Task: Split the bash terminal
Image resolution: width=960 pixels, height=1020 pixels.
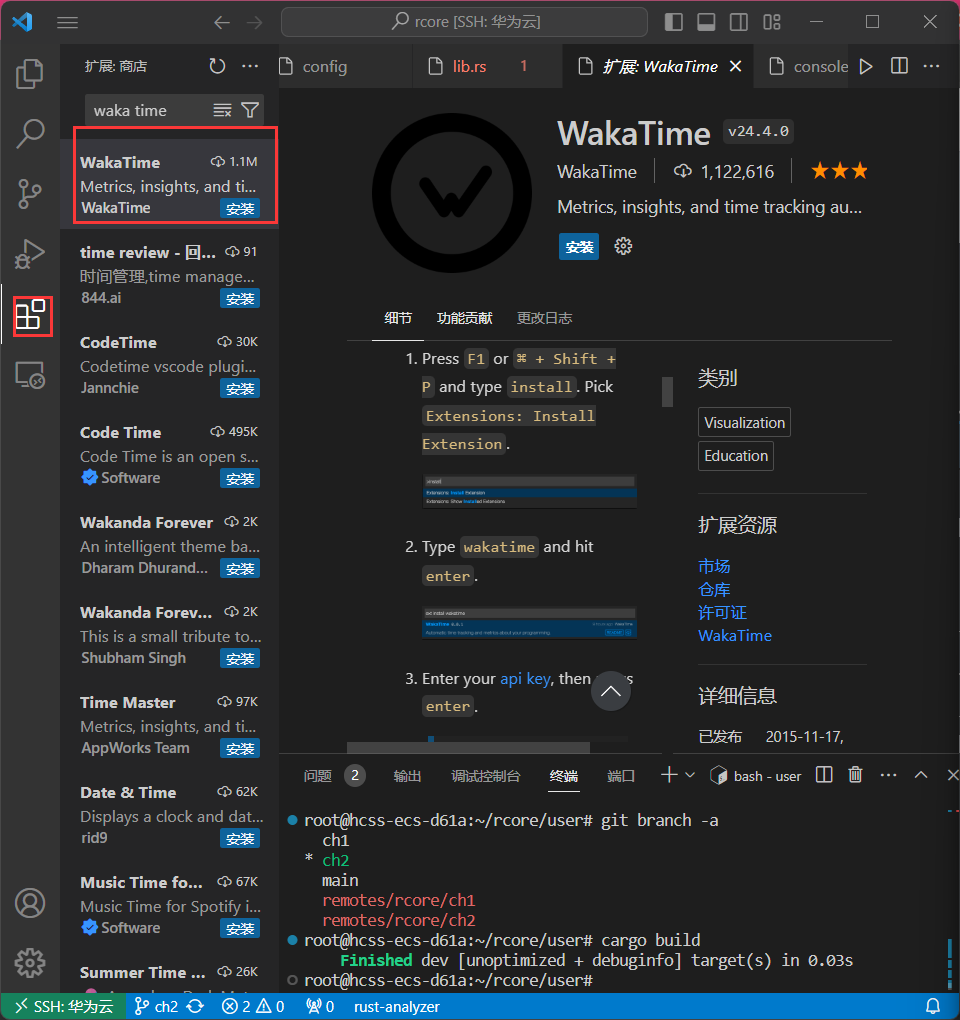Action: [823, 774]
